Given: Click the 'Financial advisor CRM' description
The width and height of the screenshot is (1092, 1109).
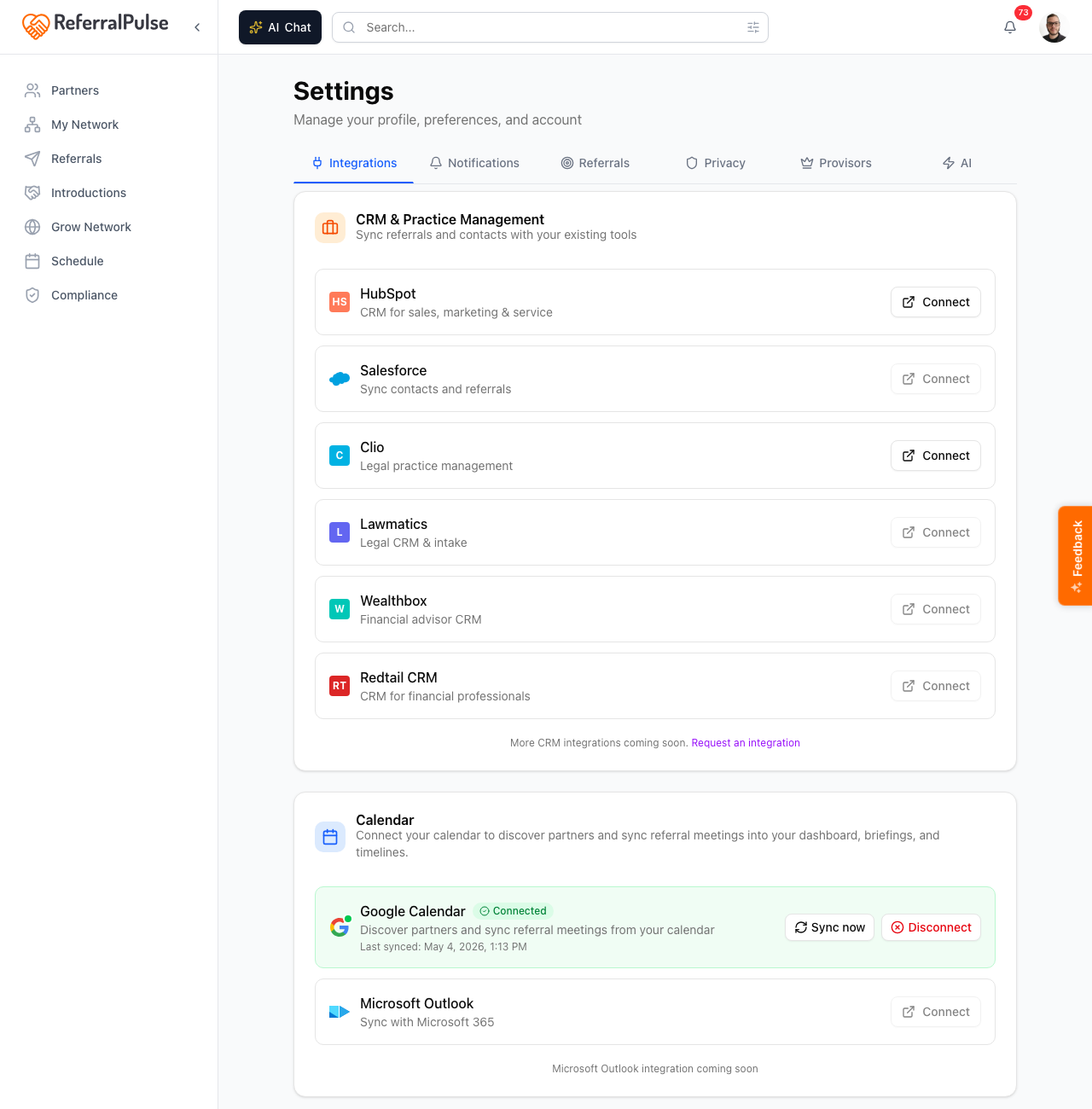Looking at the screenshot, I should [x=421, y=619].
